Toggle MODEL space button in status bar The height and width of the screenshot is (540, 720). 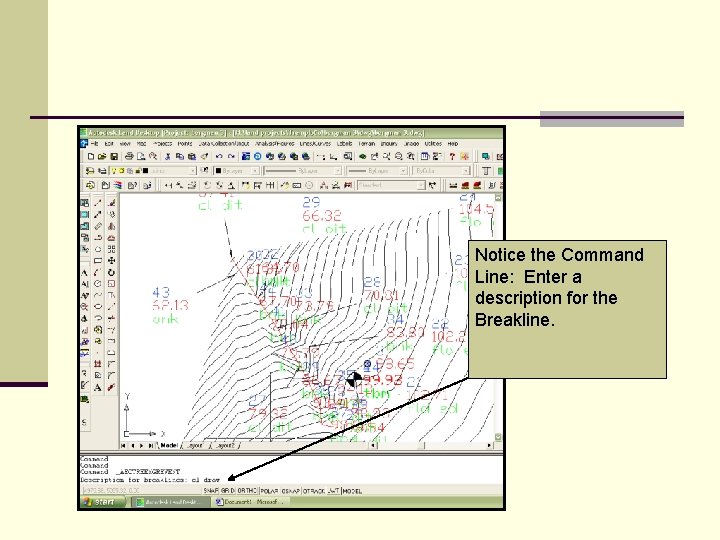coord(352,491)
